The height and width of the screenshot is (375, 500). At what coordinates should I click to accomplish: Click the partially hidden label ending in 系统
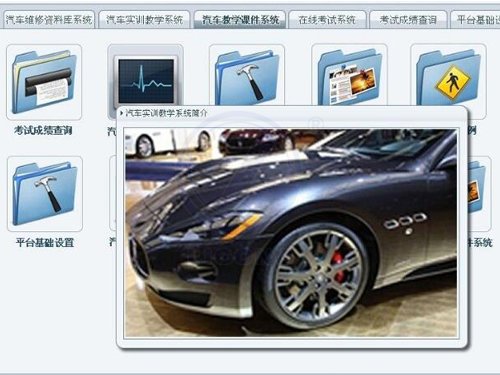click(x=480, y=242)
